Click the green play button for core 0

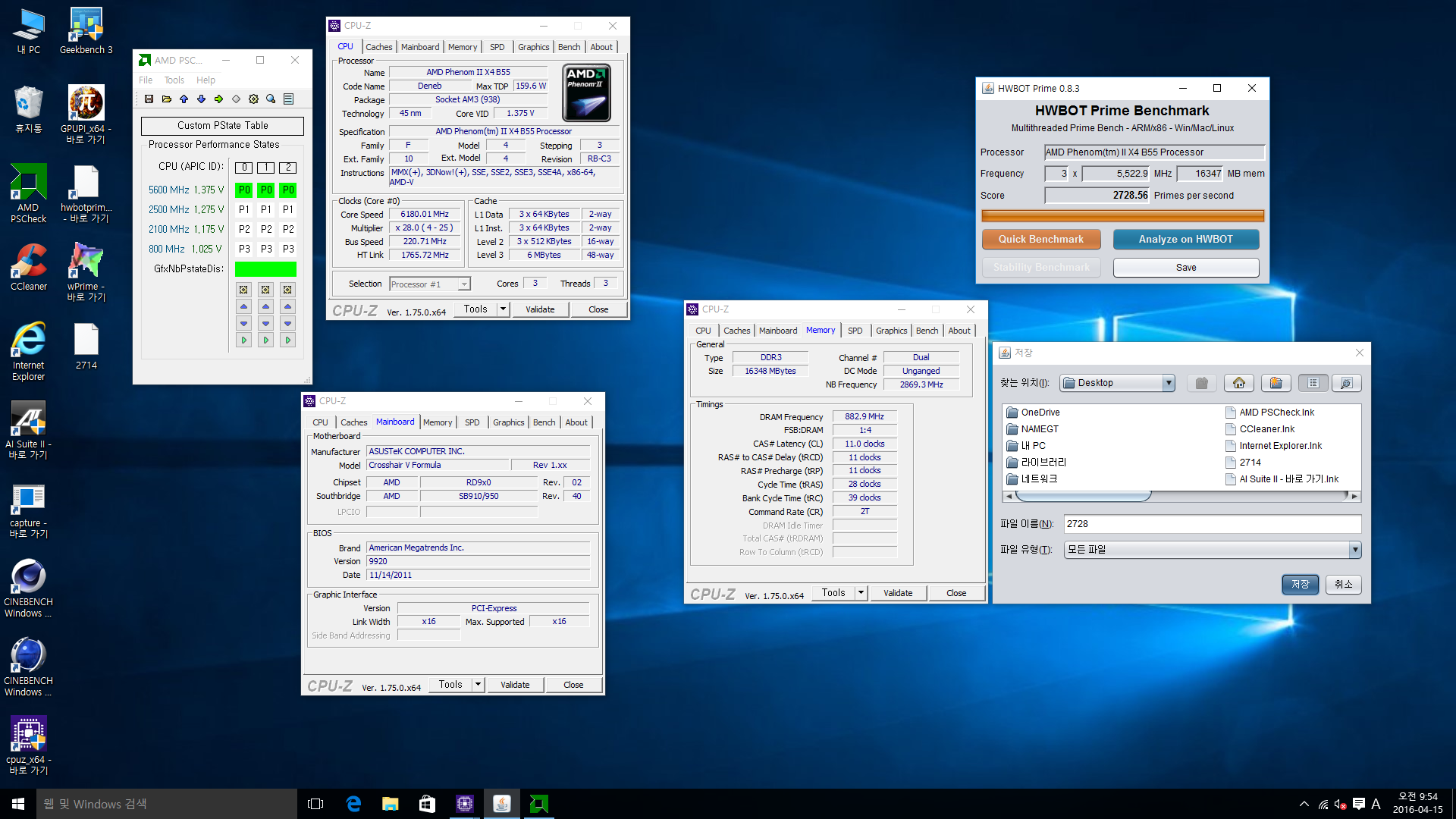[243, 340]
